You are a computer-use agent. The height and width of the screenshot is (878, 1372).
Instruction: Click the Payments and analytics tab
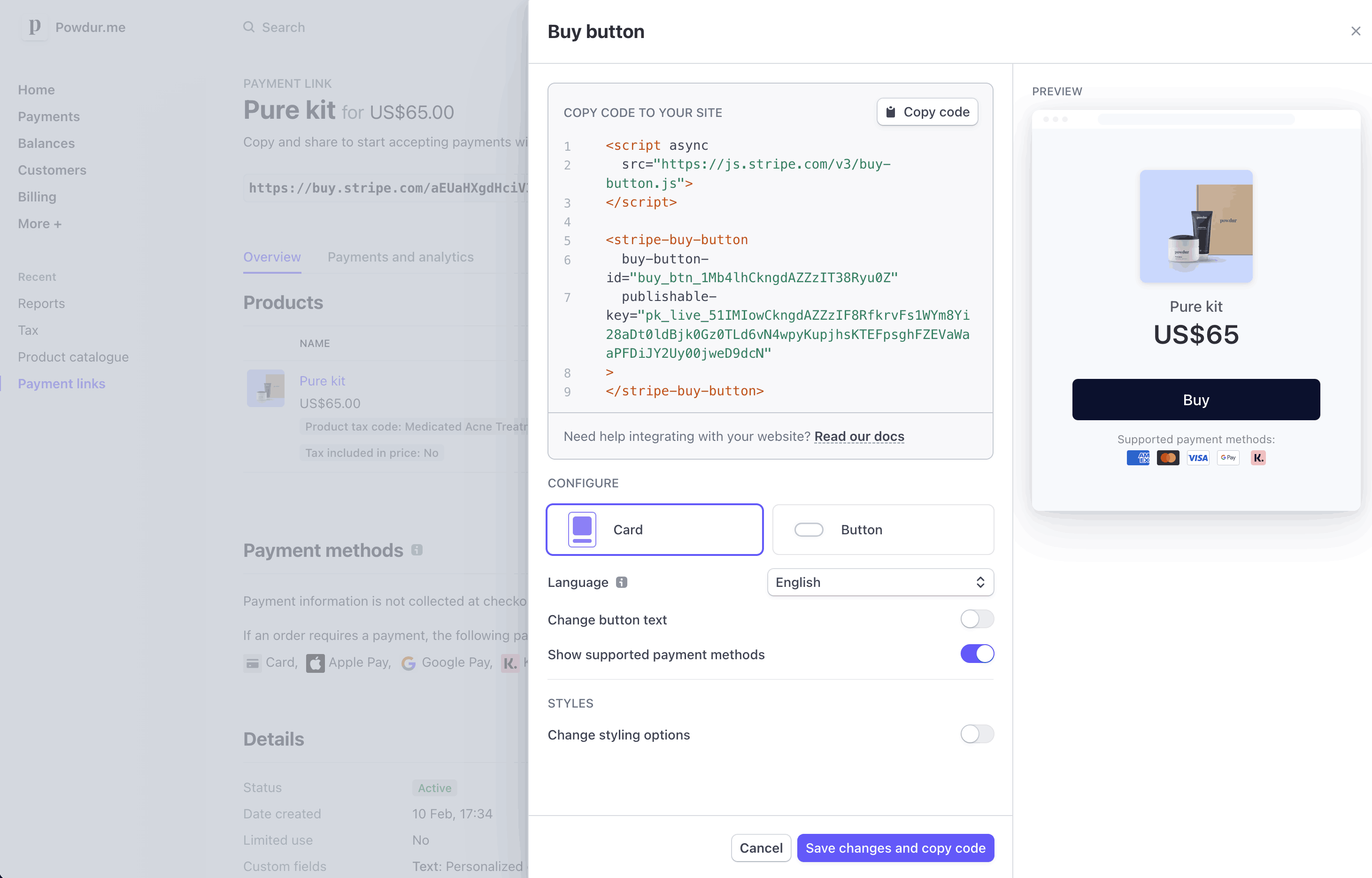pos(400,257)
